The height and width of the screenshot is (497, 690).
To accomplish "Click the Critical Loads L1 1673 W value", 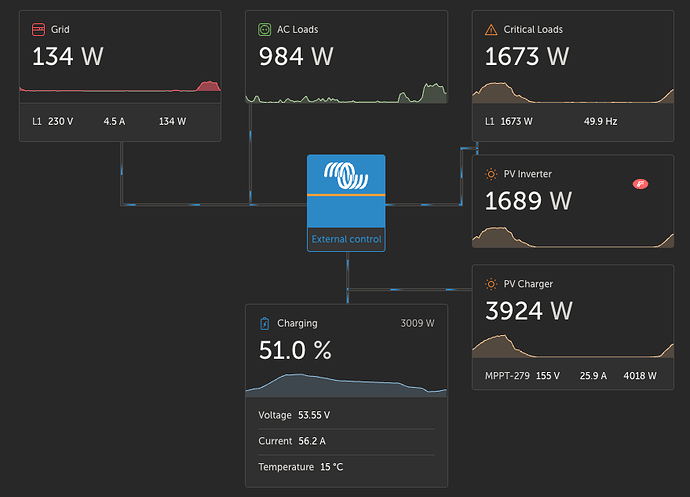I will [x=516, y=121].
